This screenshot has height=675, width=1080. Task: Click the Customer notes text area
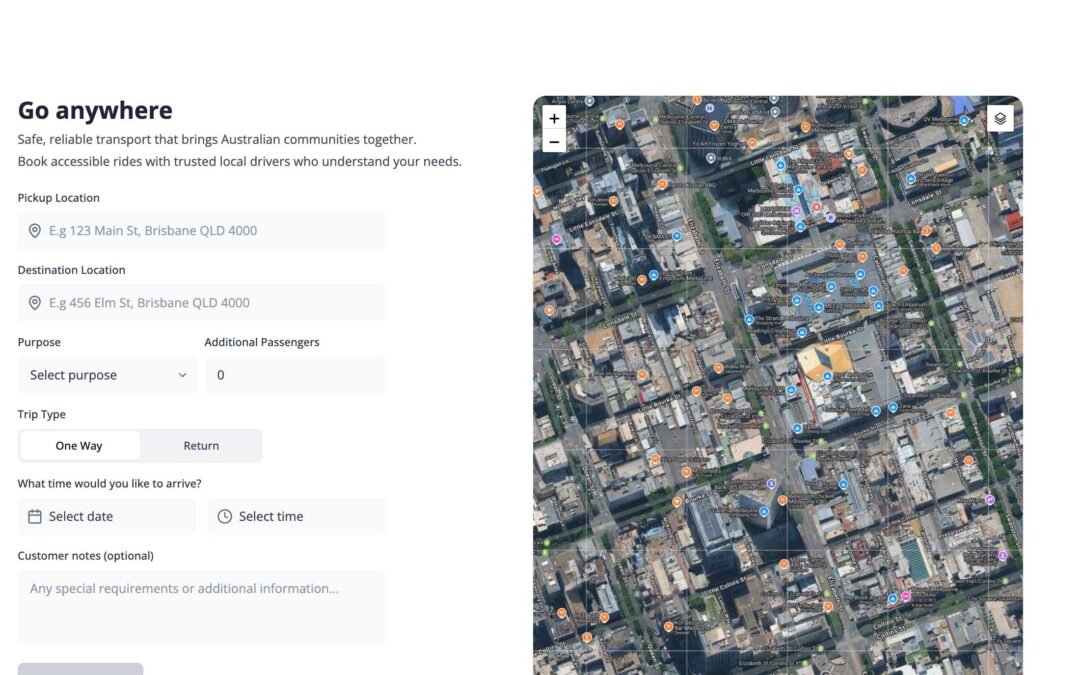[x=202, y=608]
